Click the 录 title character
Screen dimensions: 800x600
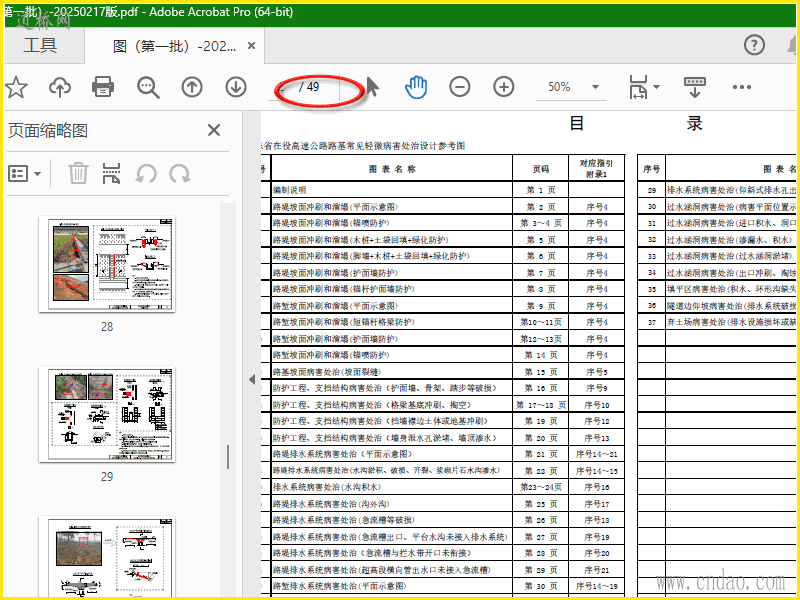[694, 123]
